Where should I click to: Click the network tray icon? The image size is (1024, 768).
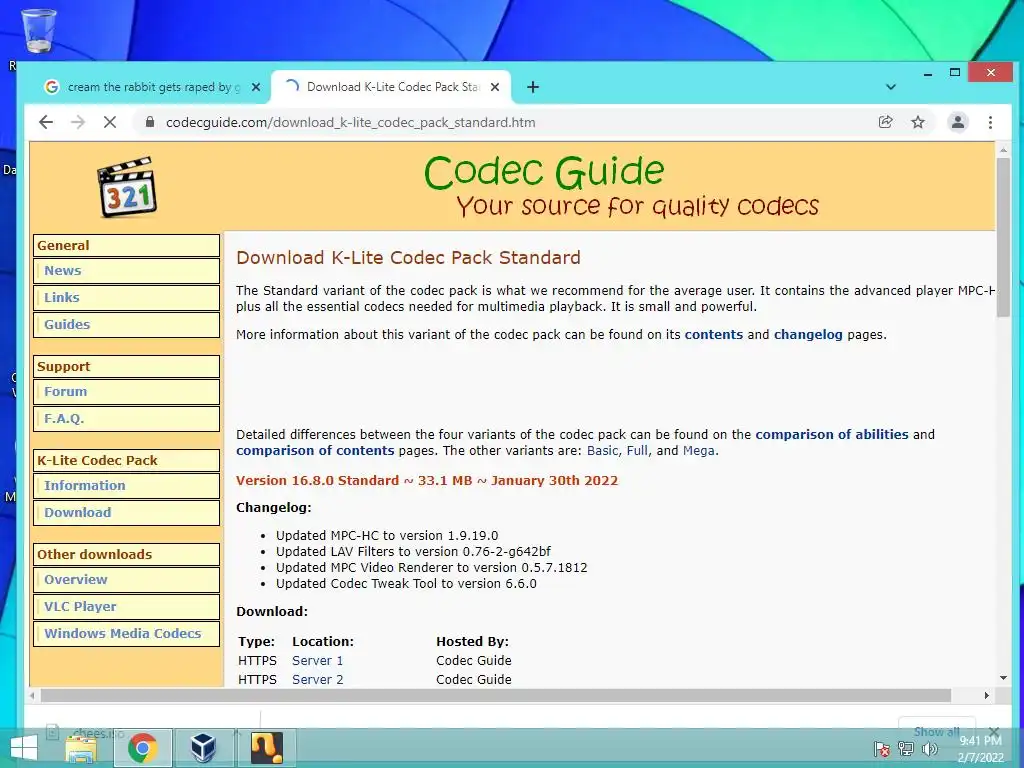[906, 748]
